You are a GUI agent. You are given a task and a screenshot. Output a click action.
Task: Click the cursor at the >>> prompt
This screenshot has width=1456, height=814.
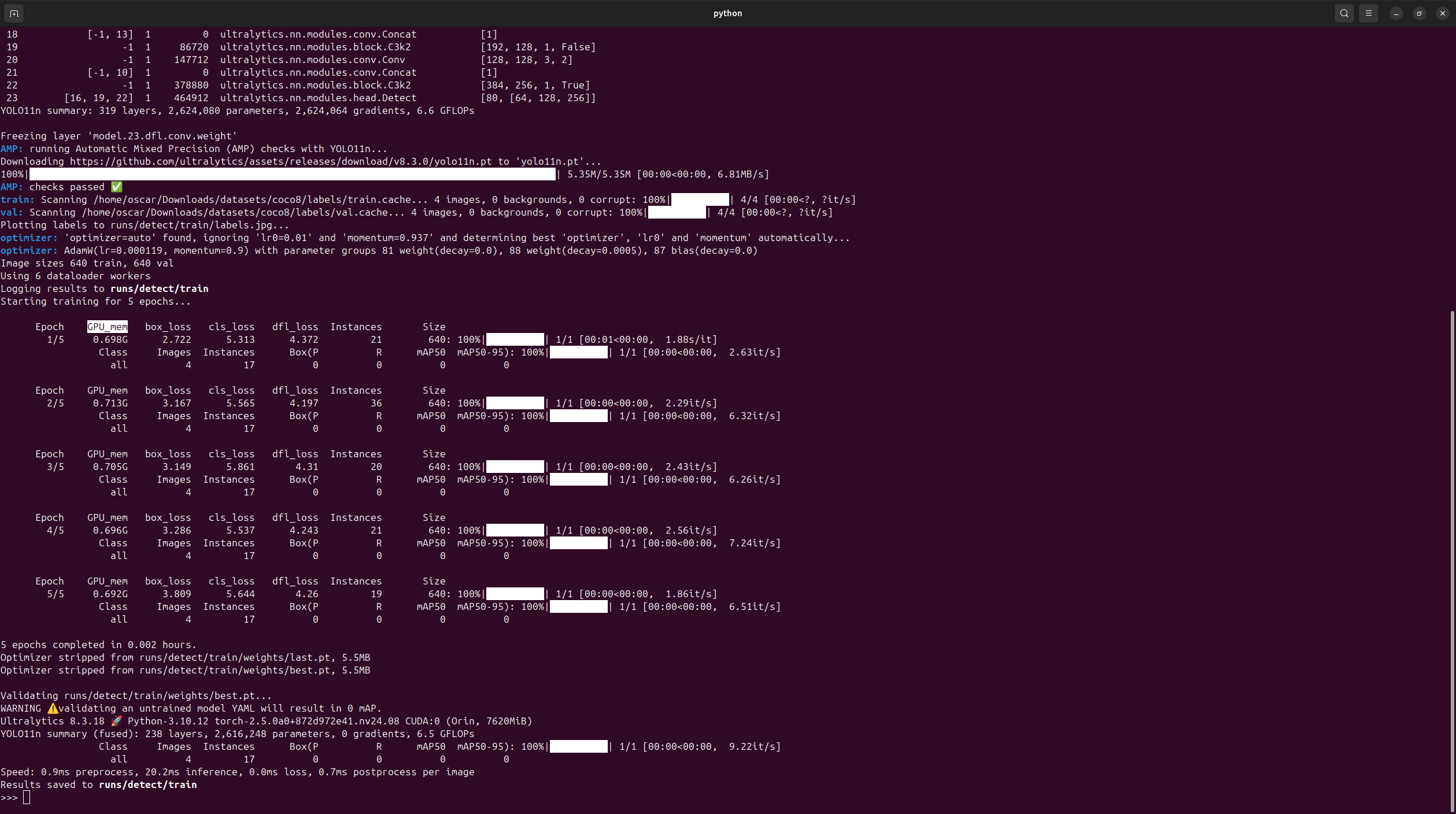point(27,797)
